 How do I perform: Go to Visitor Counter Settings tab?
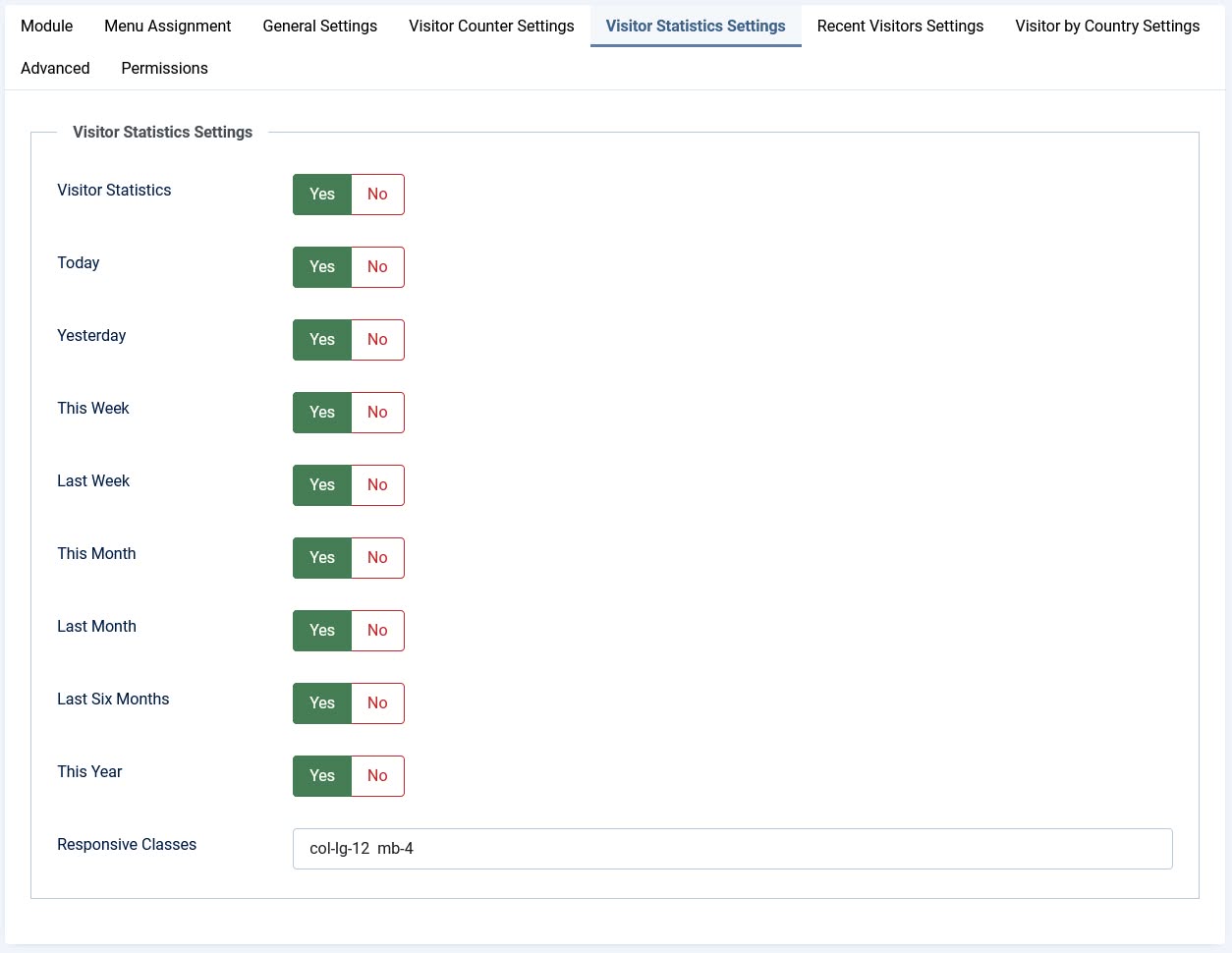491,26
